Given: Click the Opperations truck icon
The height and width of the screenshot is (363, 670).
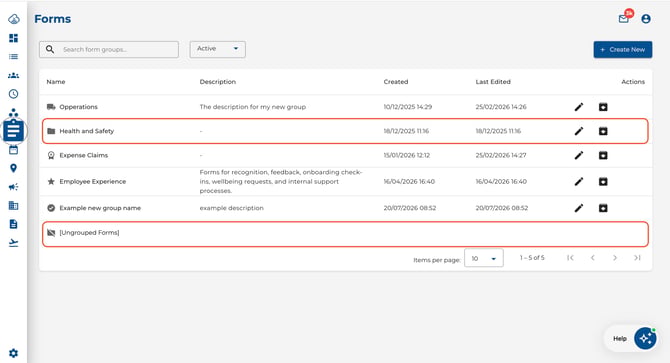Looking at the screenshot, I should coord(51,107).
